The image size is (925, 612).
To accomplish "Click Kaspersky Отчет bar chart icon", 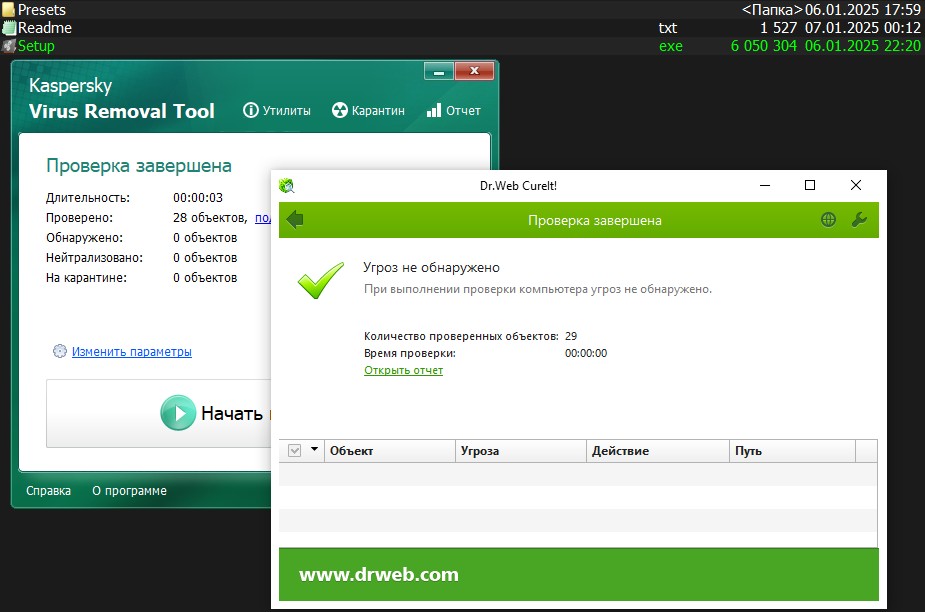I will click(434, 110).
